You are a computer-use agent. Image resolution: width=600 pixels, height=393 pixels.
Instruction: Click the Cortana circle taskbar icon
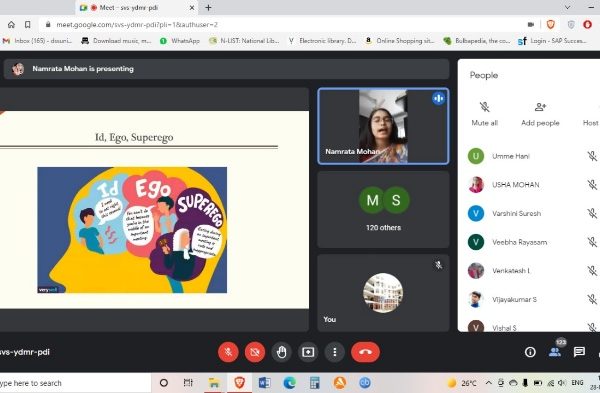164,383
